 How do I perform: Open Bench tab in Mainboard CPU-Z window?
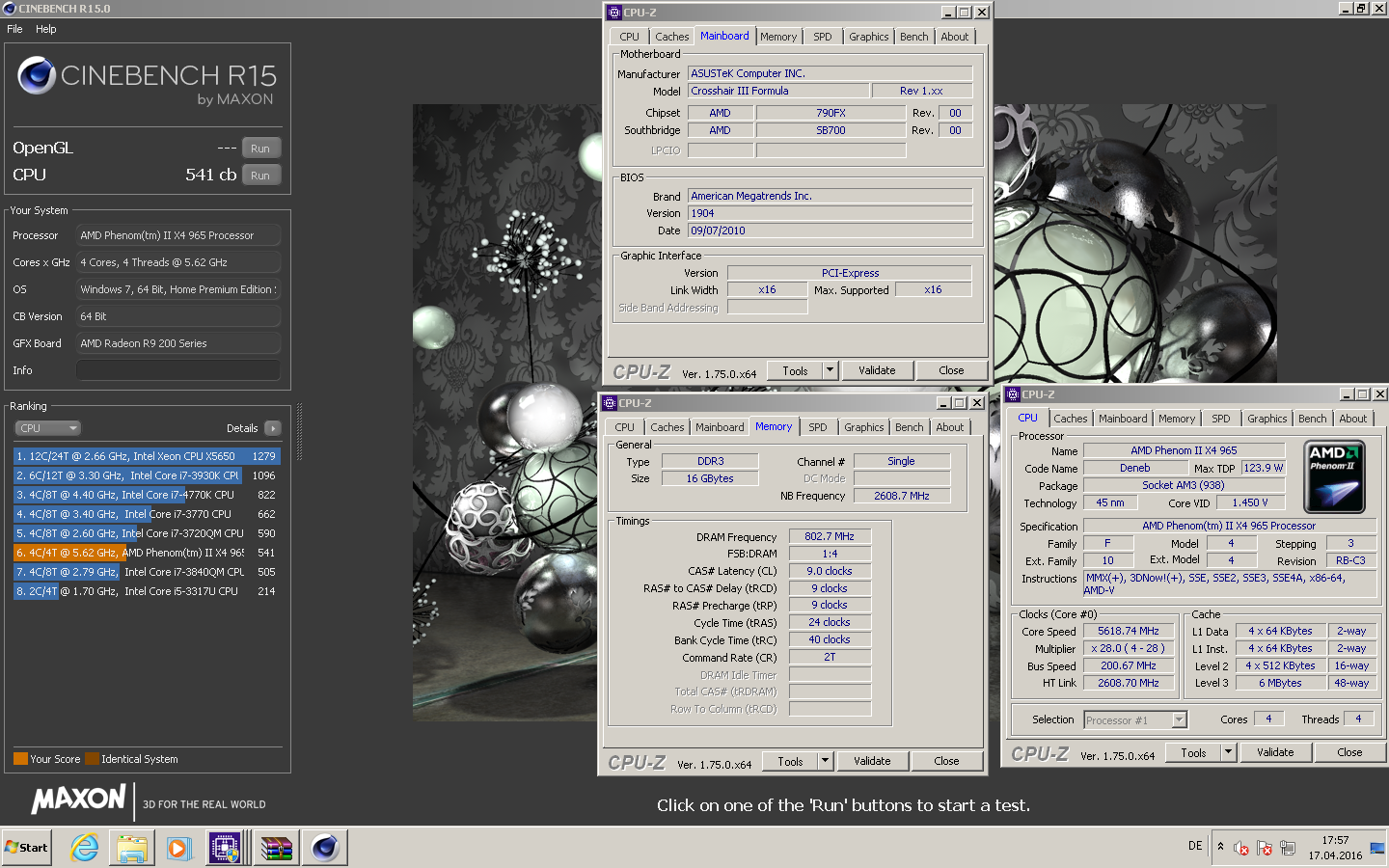[914, 37]
